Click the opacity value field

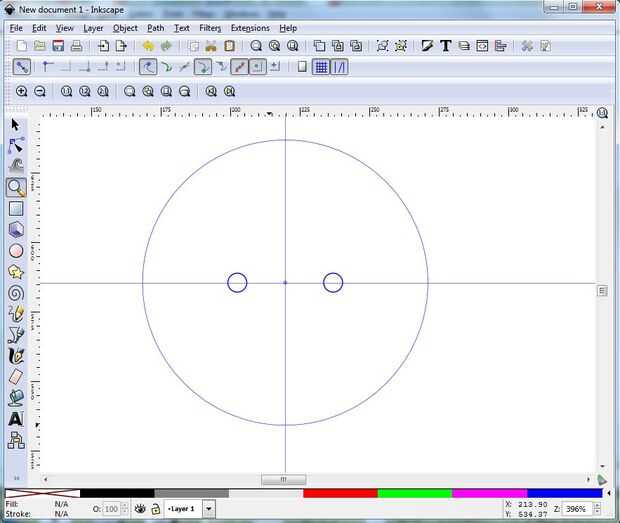(112, 509)
